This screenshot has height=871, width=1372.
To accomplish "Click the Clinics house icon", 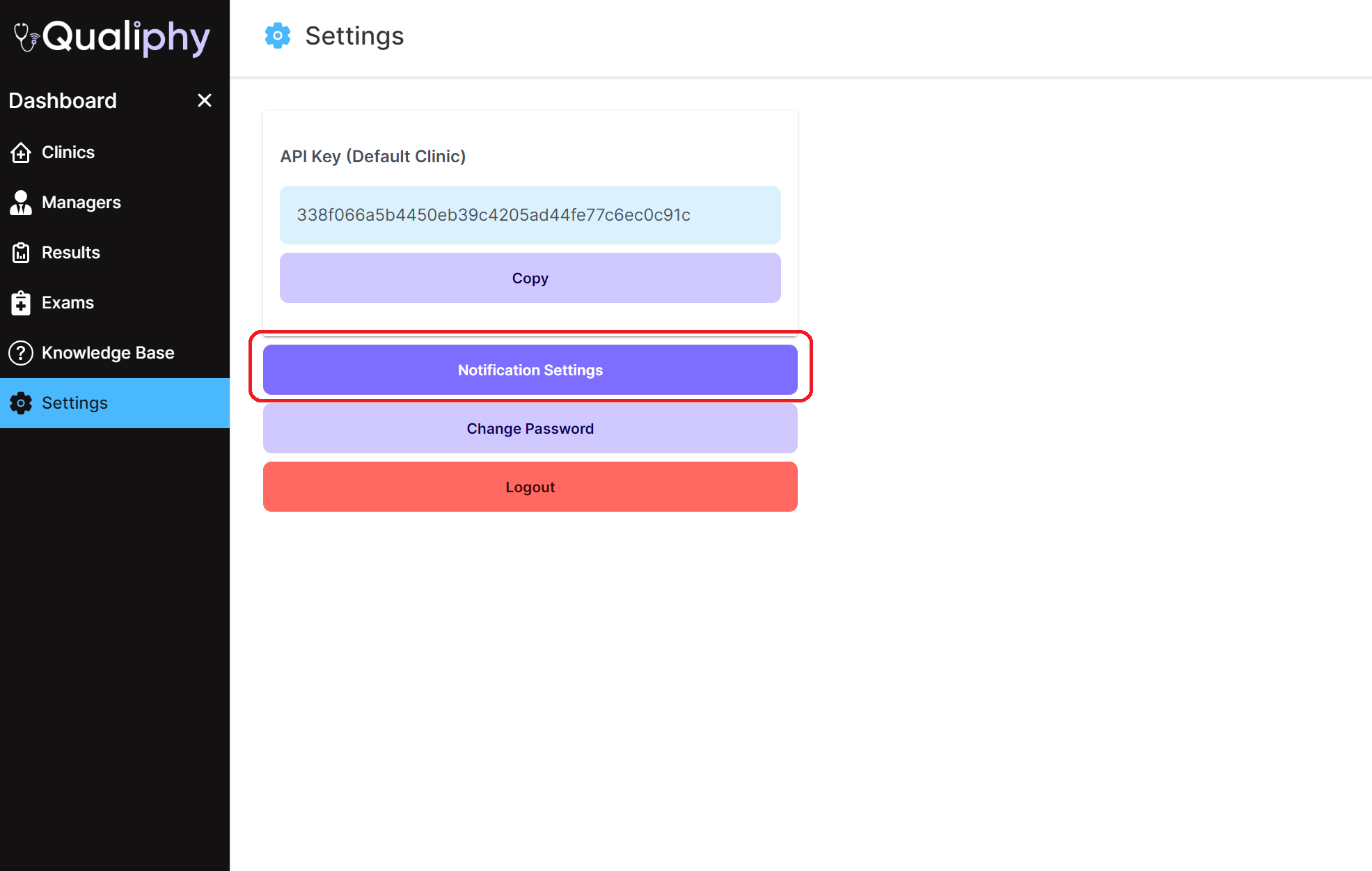I will [21, 152].
